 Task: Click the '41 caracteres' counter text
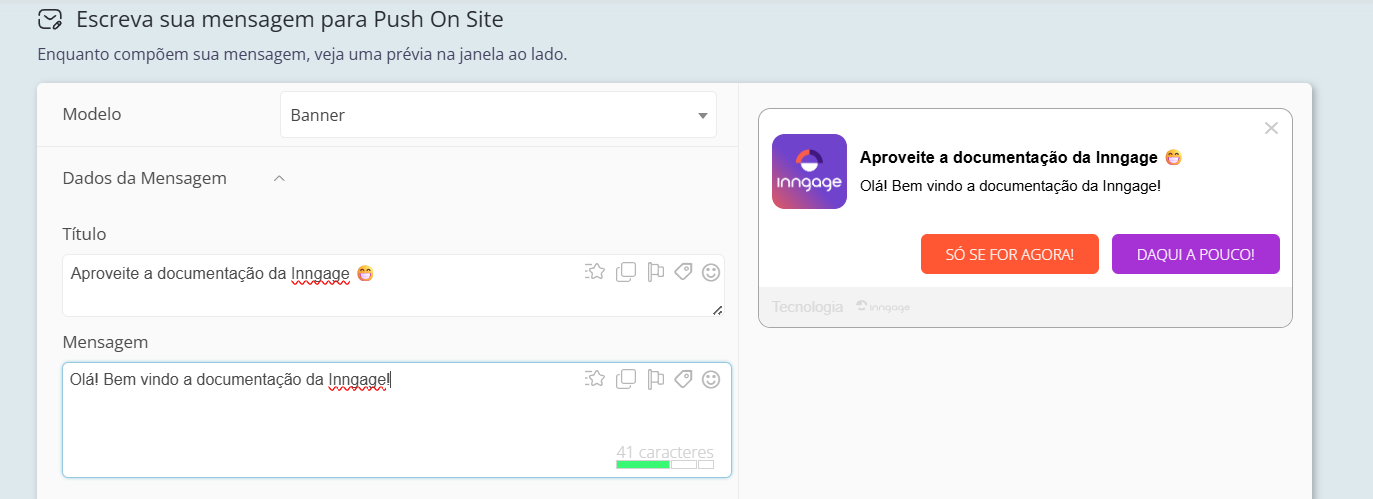click(665, 452)
